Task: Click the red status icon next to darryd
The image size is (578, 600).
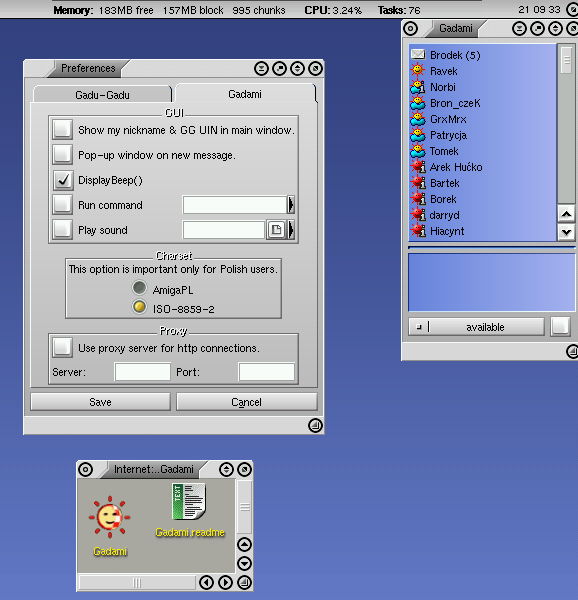Action: click(x=418, y=215)
